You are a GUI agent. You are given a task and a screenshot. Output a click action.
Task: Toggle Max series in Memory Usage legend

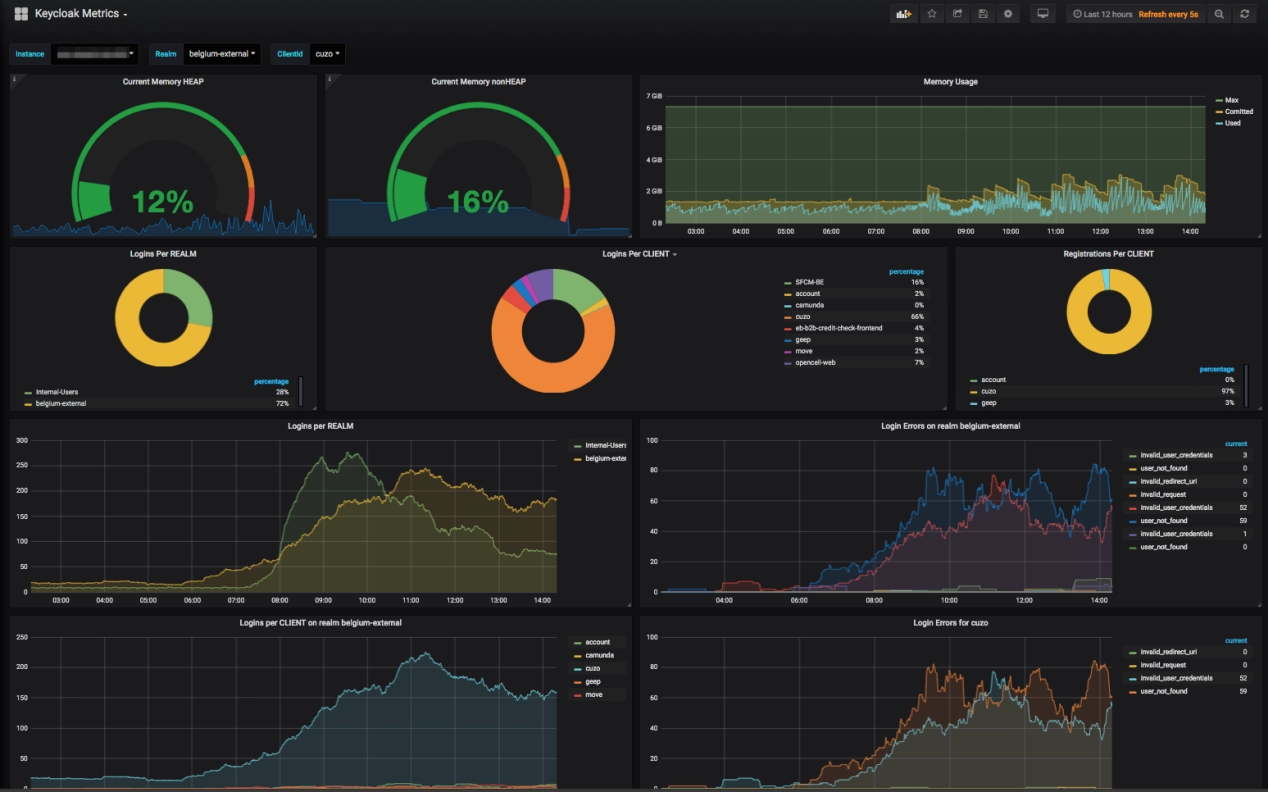click(x=1231, y=100)
